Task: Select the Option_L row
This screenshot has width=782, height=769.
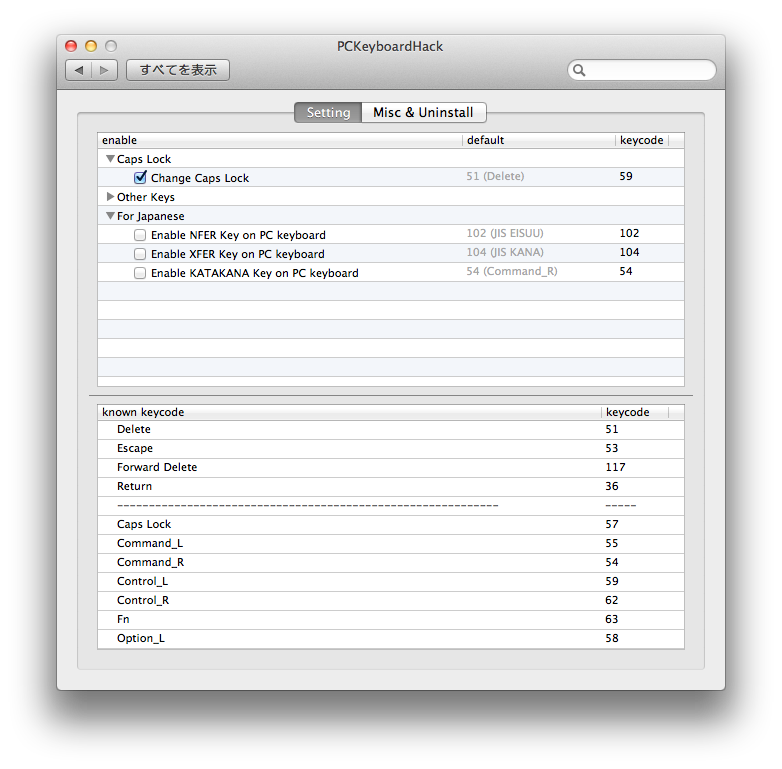Action: point(391,638)
